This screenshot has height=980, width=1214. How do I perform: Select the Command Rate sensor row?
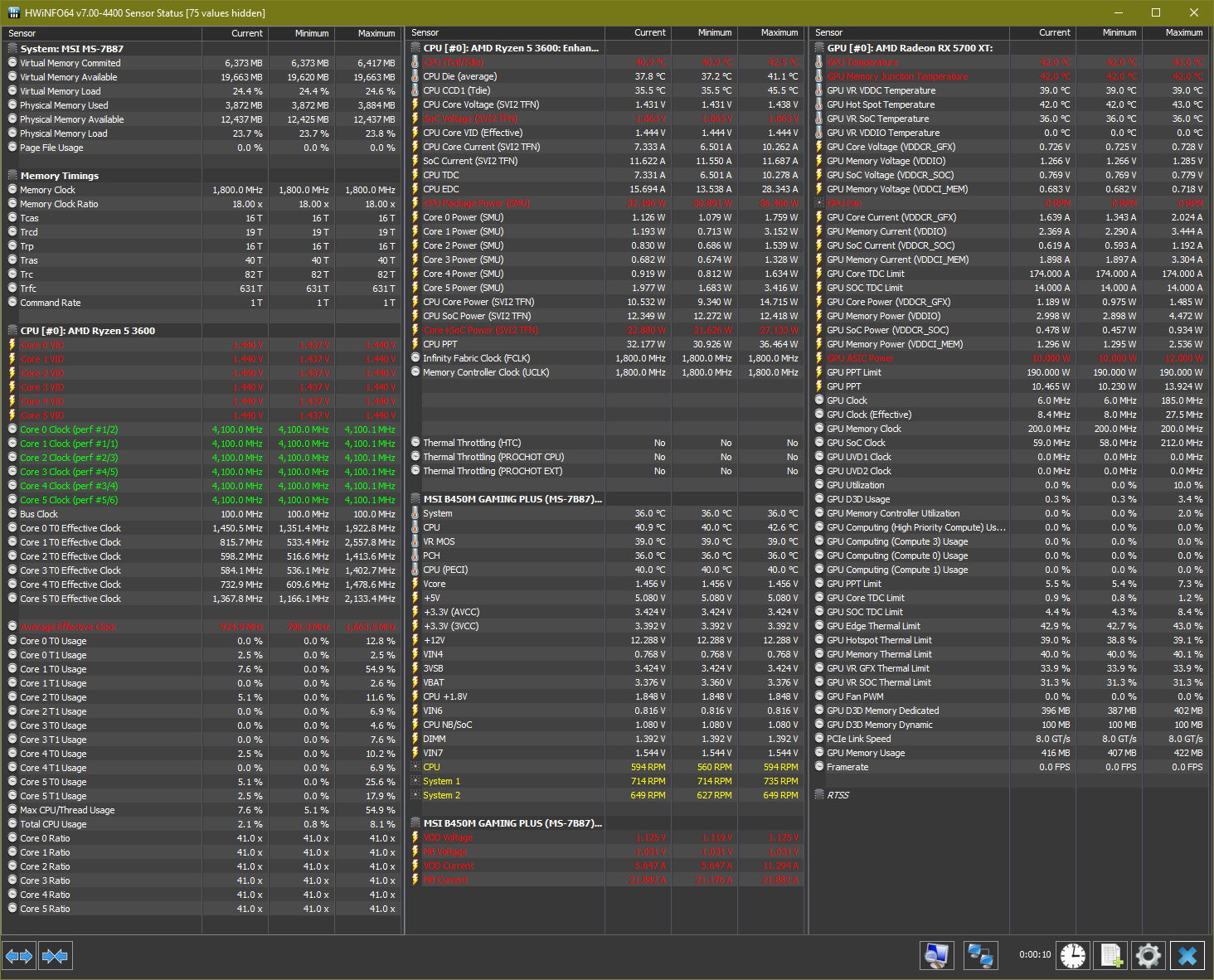click(202, 303)
